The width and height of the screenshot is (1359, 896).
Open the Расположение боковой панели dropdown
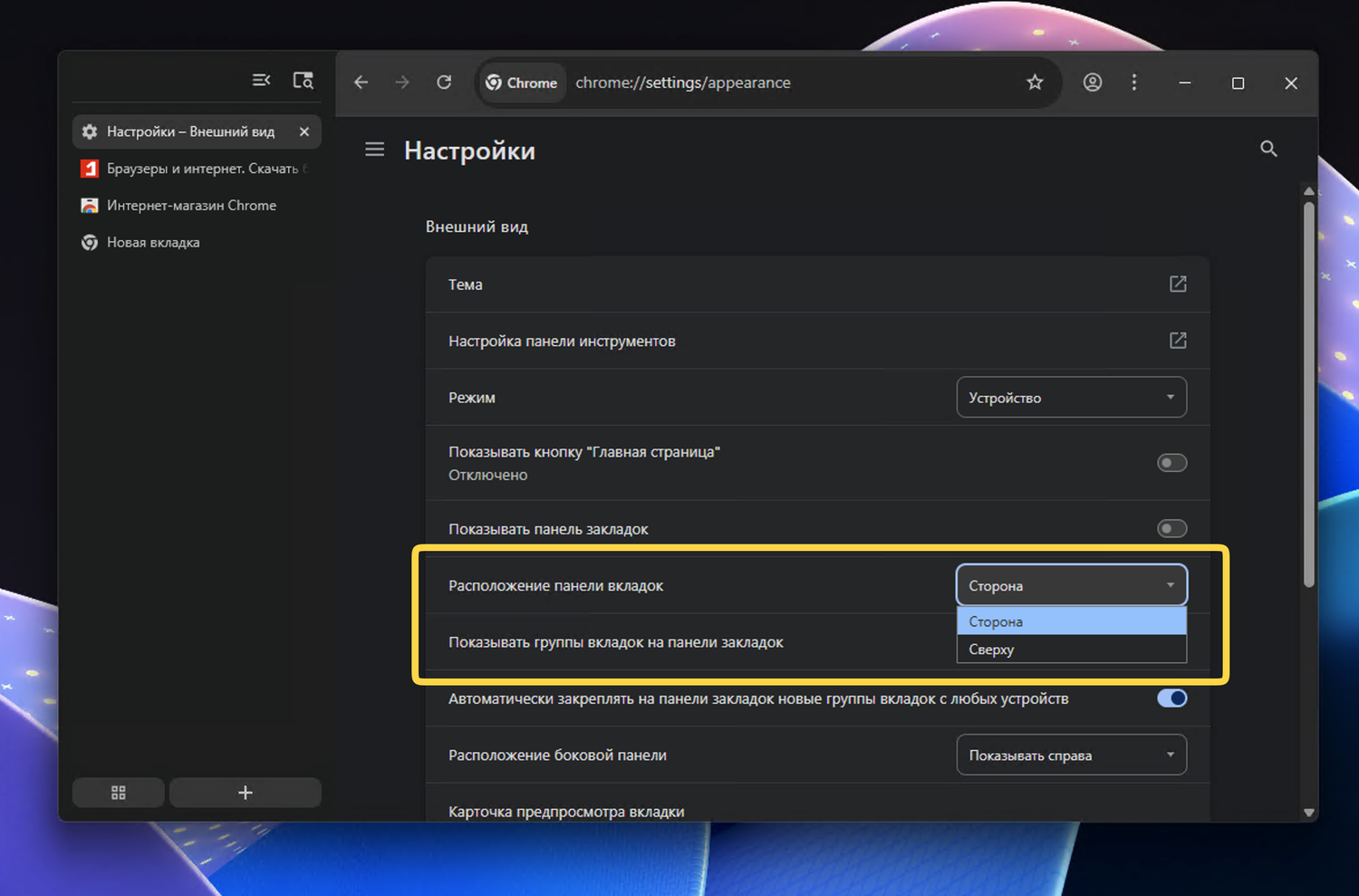point(1072,756)
